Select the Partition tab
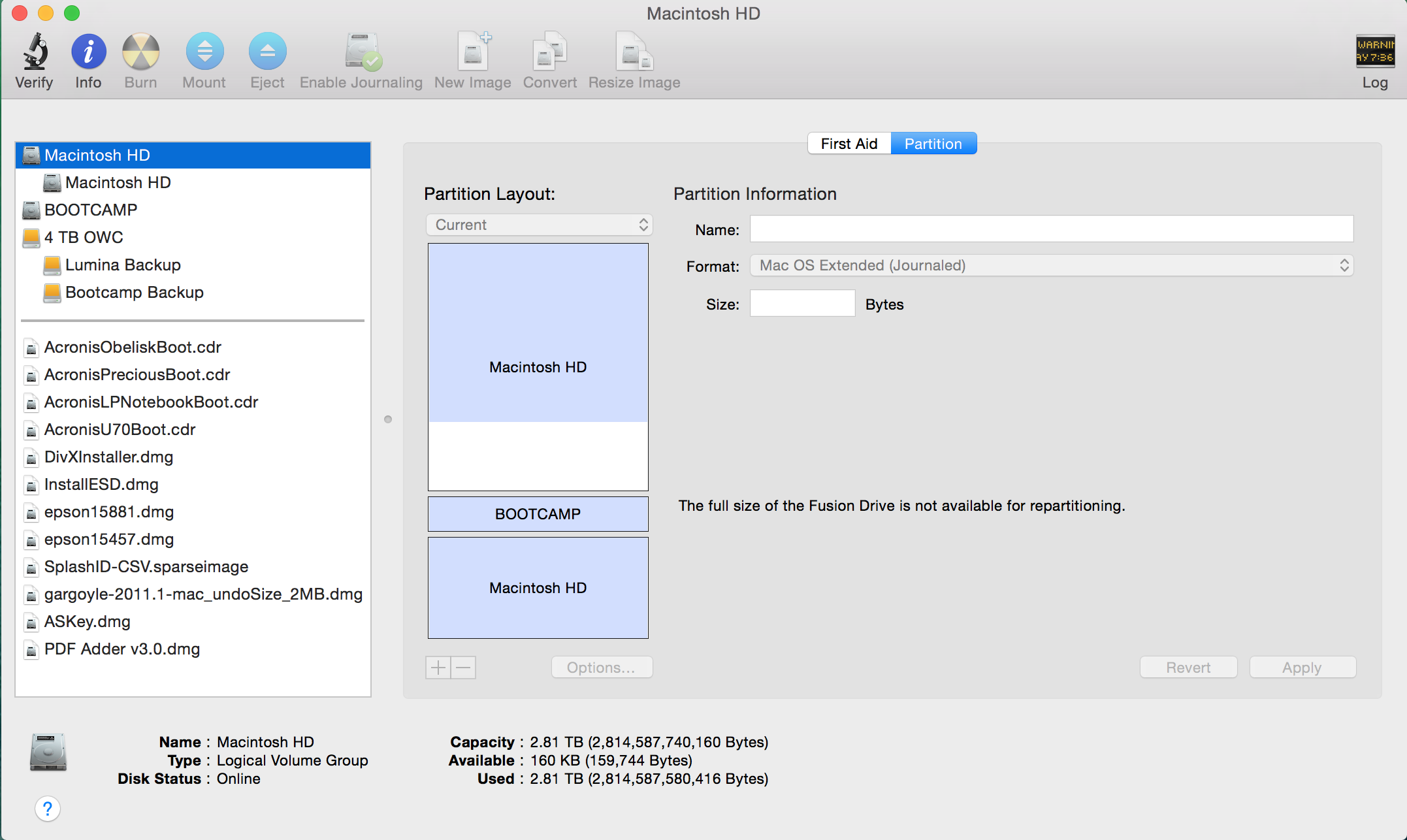The width and height of the screenshot is (1407, 840). (x=933, y=144)
